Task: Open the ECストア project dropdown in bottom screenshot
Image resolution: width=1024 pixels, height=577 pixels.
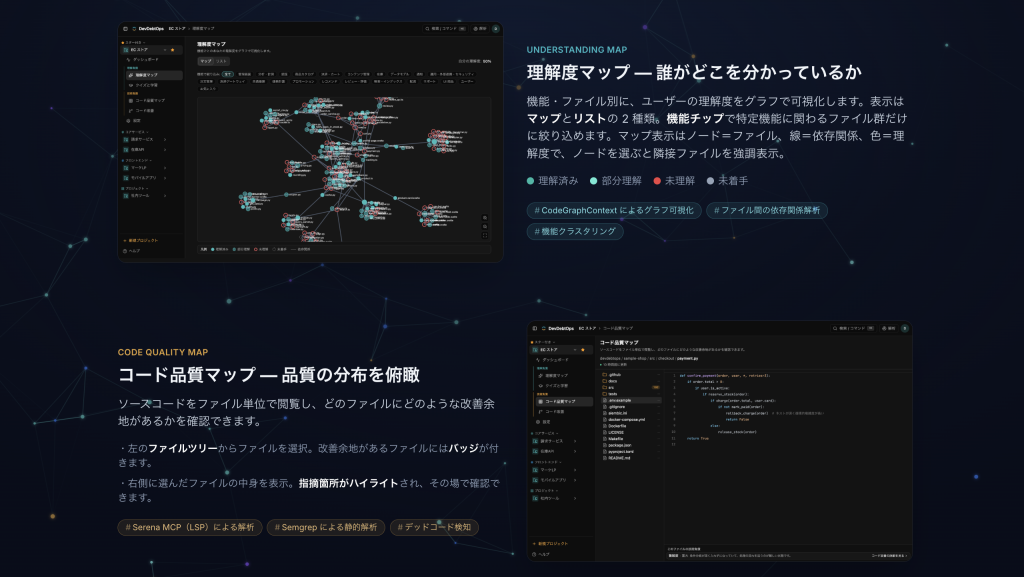Action: click(575, 350)
